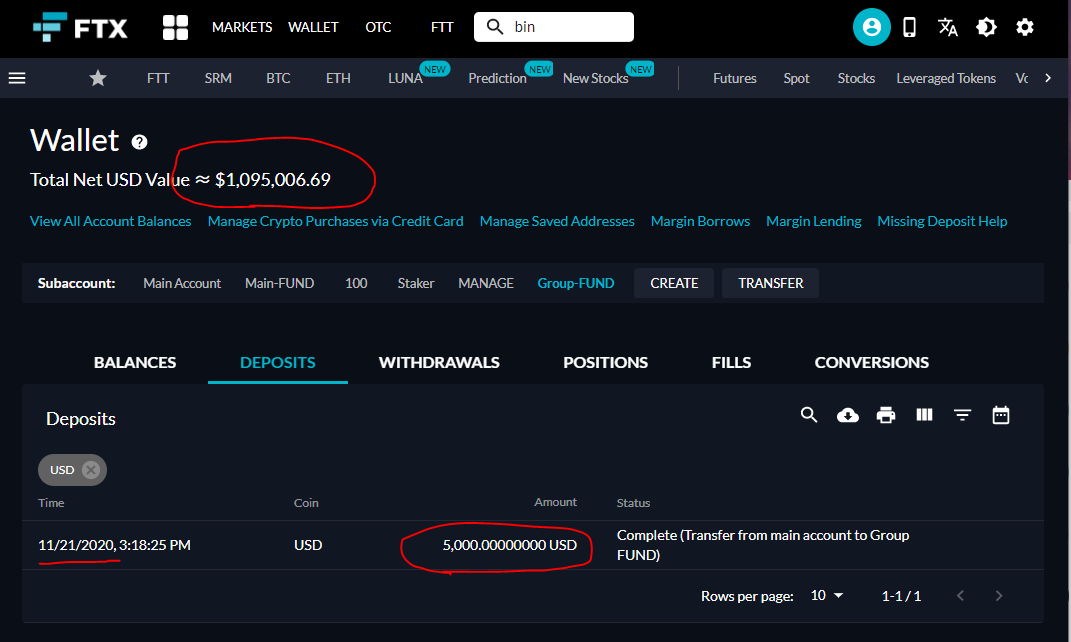Open the settings gear icon

pos(1025,27)
